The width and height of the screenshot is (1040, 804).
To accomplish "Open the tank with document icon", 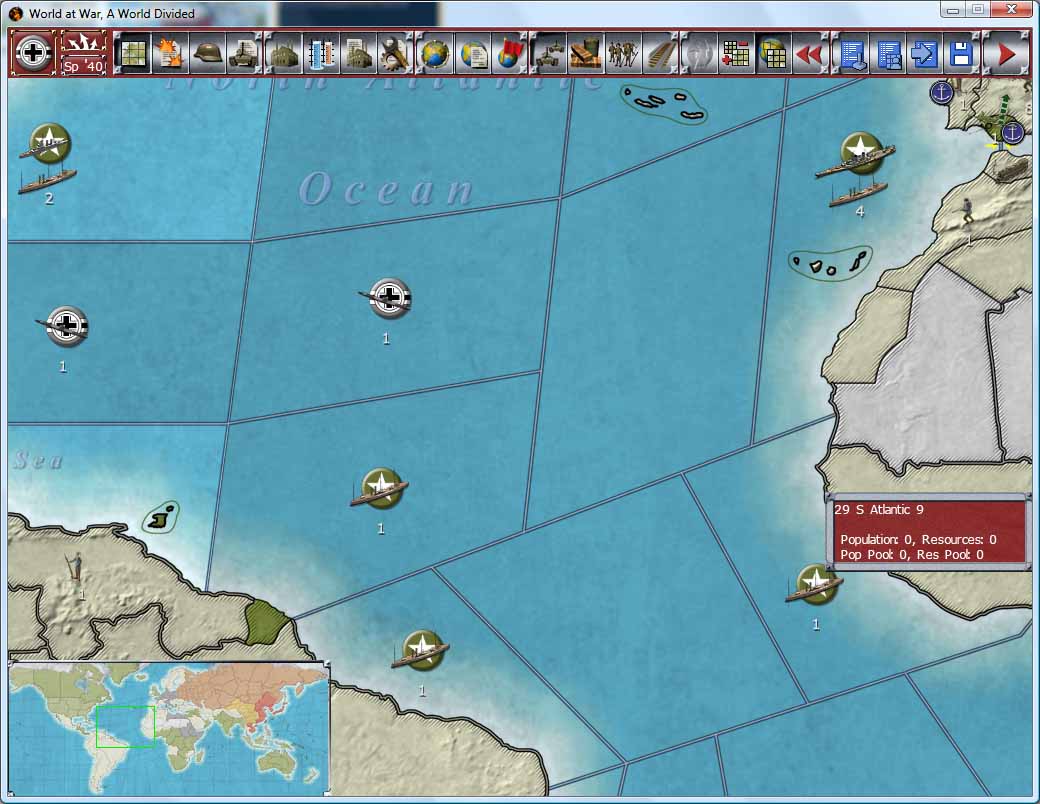I will [244, 54].
